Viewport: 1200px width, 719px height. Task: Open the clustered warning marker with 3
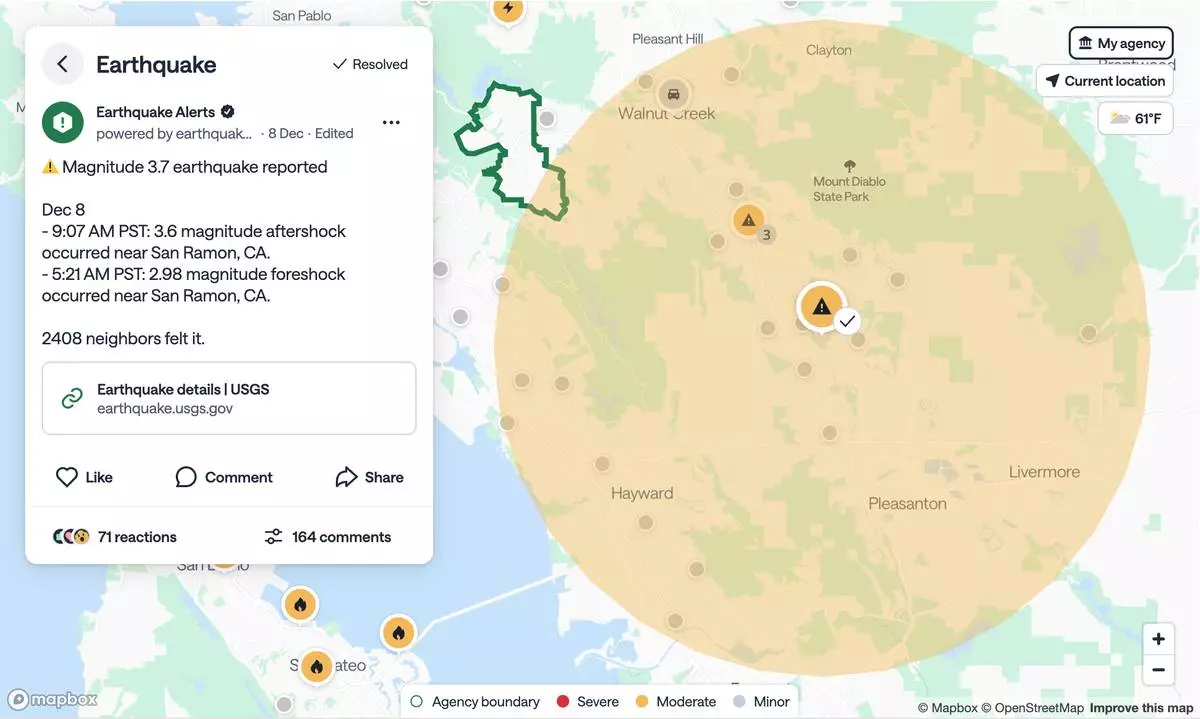[749, 220]
